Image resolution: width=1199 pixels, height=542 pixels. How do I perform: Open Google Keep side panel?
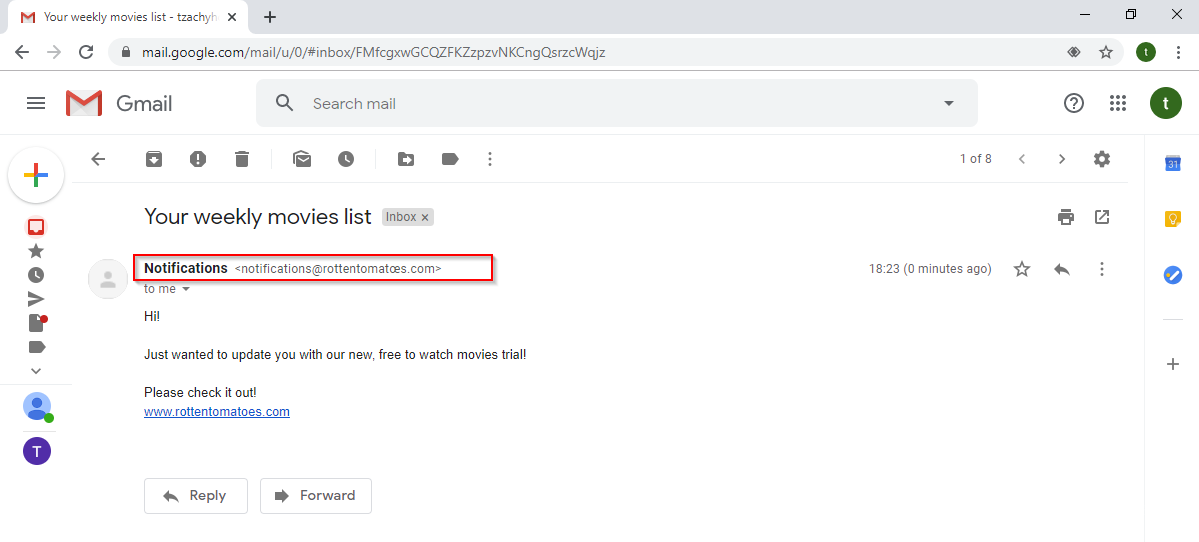pyautogui.click(x=1173, y=219)
